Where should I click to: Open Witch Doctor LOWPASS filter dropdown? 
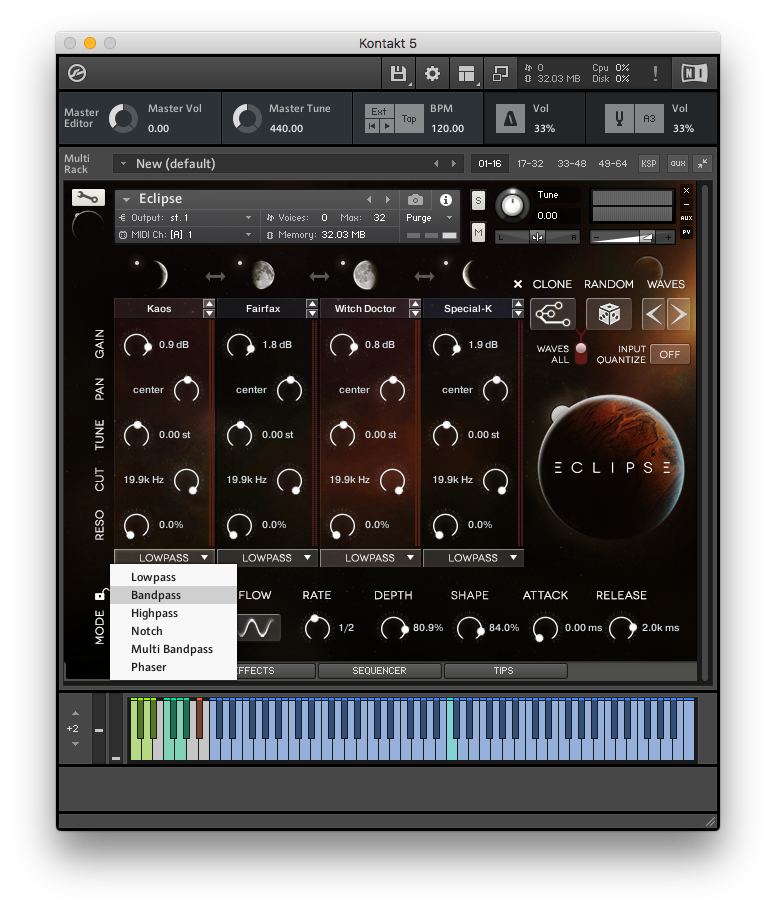[x=371, y=558]
